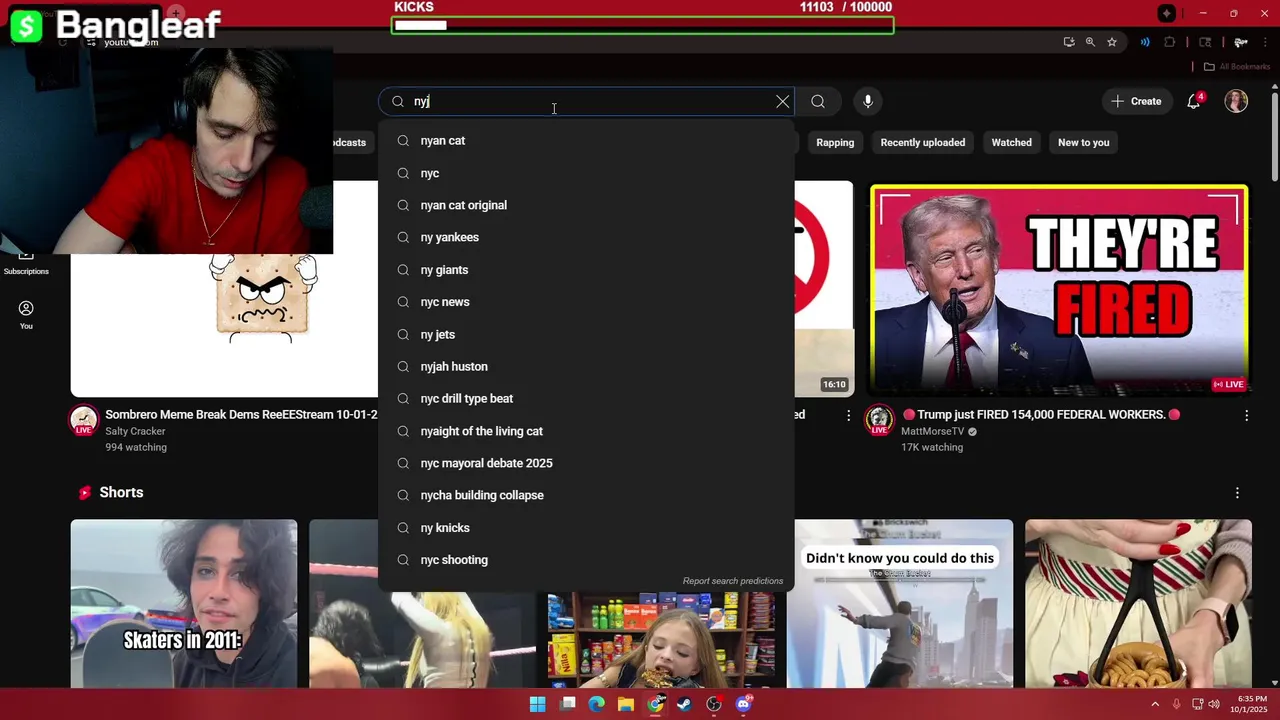
Task: Click the Gemini sparkle button in title bar
Action: 1167,13
